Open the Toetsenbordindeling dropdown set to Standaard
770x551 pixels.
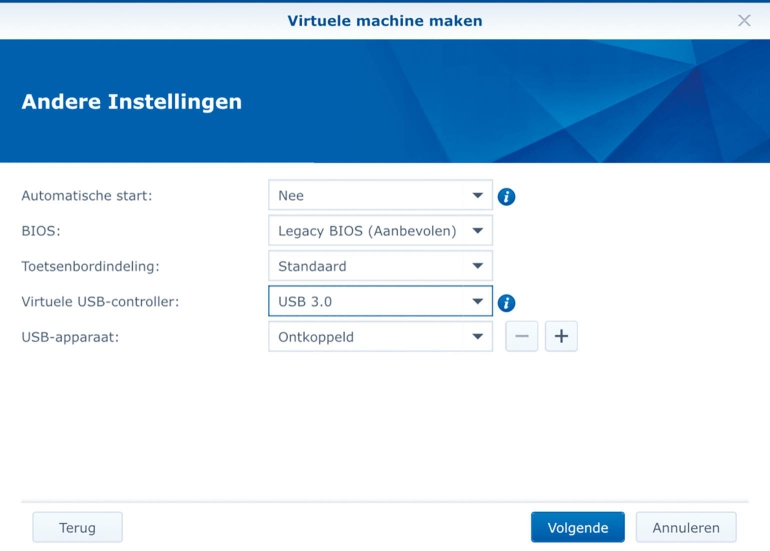[380, 266]
